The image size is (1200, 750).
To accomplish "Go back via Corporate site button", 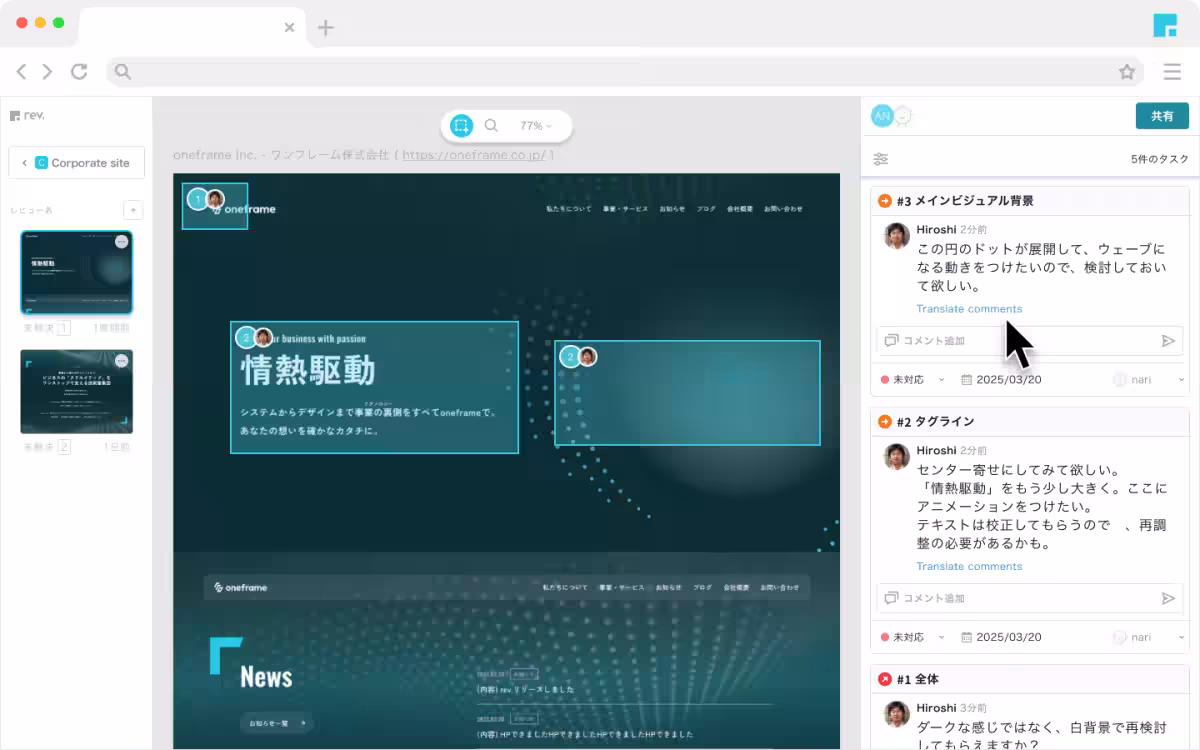I will [x=76, y=163].
